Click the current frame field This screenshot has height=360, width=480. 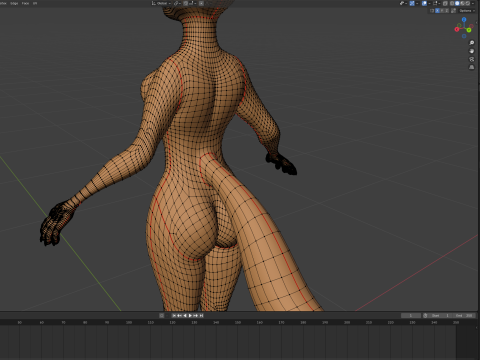coord(411,315)
